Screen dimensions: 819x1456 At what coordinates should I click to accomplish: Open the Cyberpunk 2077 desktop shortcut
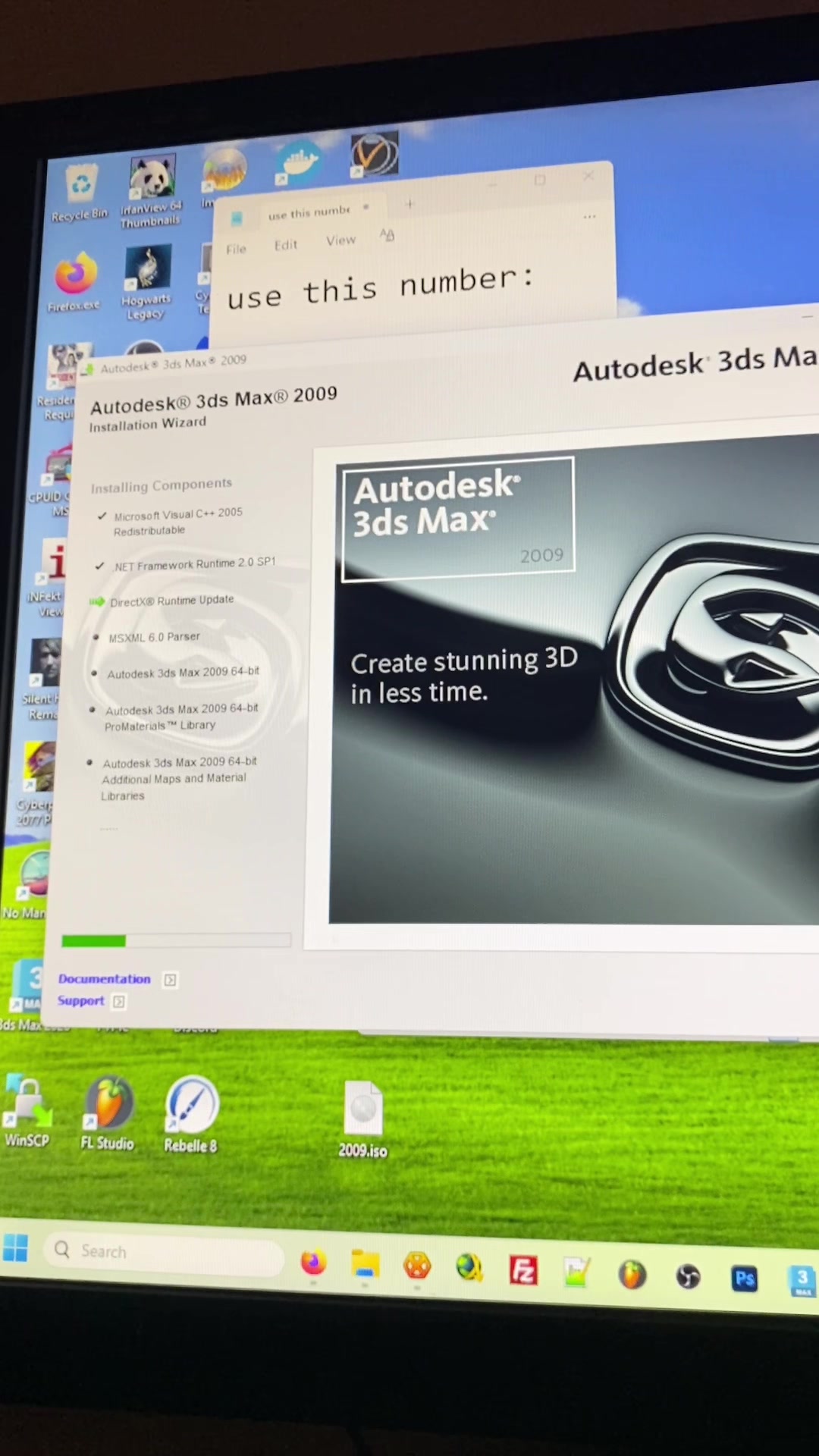coord(36,784)
